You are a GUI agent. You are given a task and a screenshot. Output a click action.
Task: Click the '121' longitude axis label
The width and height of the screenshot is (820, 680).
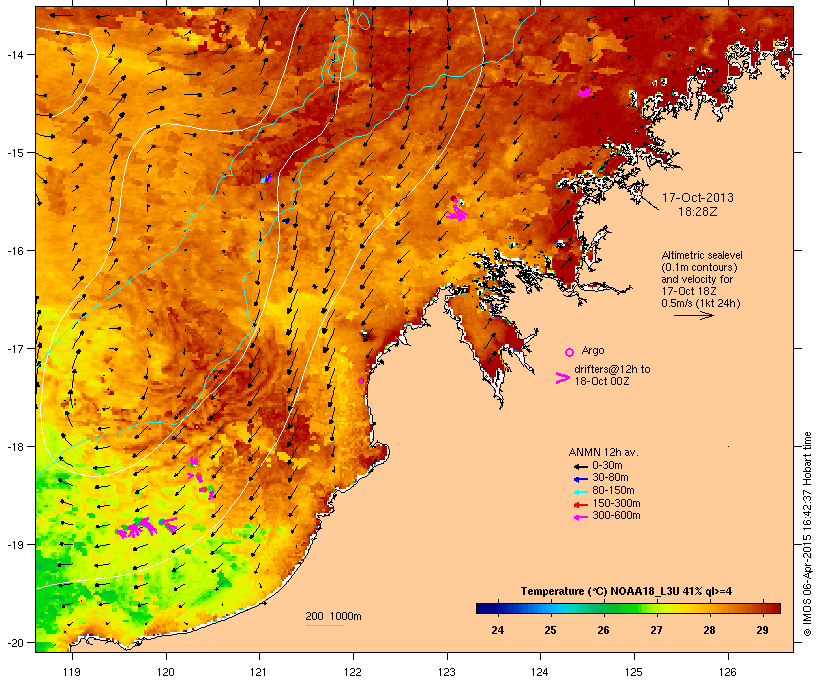click(x=259, y=672)
